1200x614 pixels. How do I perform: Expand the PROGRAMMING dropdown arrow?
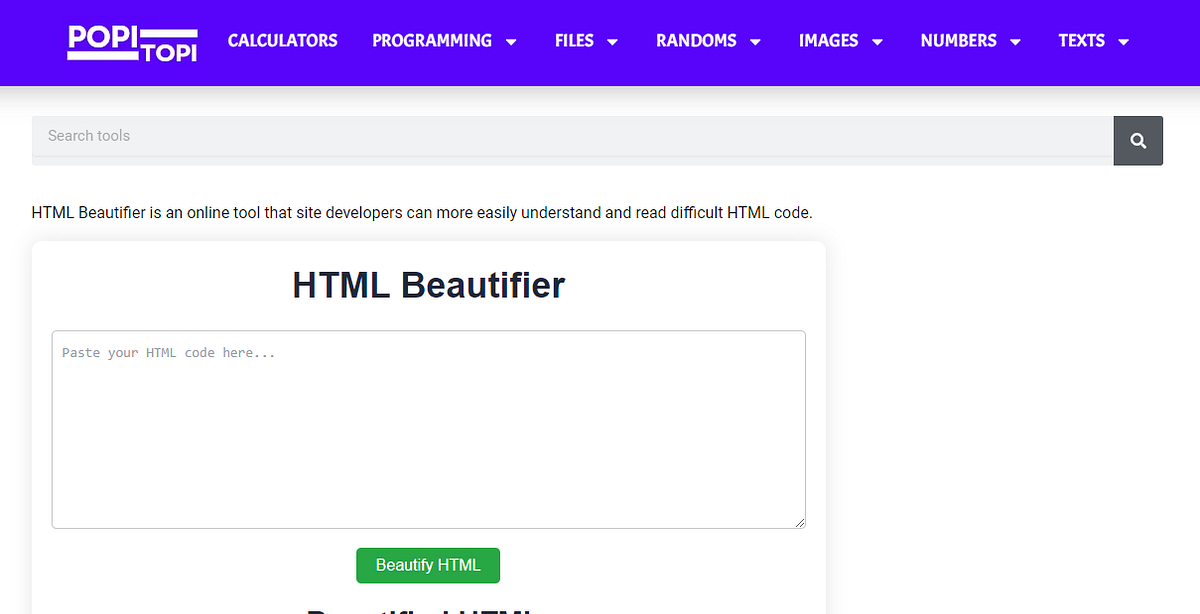512,41
